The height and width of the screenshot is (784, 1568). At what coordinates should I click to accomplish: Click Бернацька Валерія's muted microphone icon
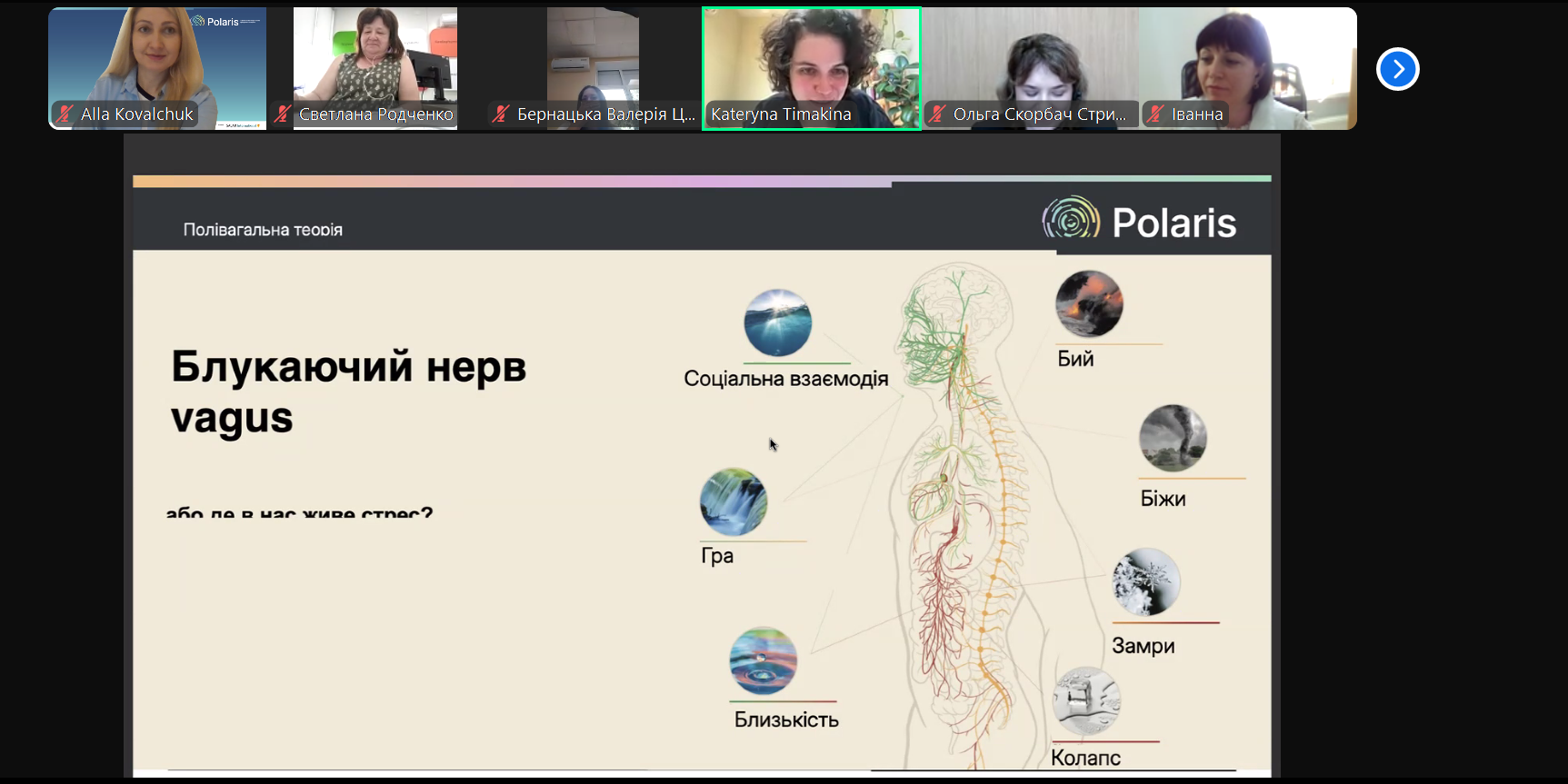tap(501, 114)
